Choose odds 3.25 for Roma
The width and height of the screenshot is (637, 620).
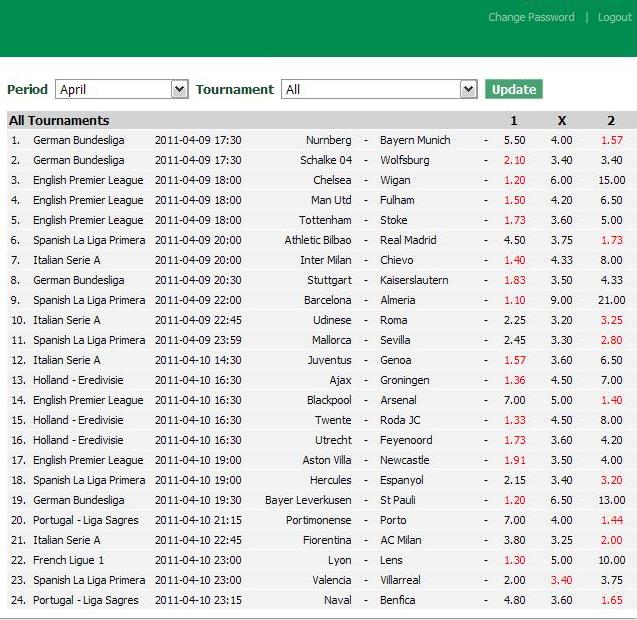[x=611, y=320]
